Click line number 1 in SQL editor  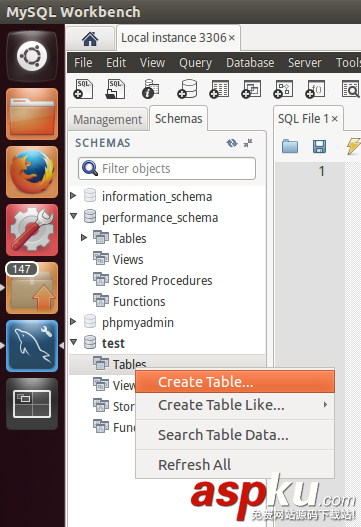click(x=322, y=171)
